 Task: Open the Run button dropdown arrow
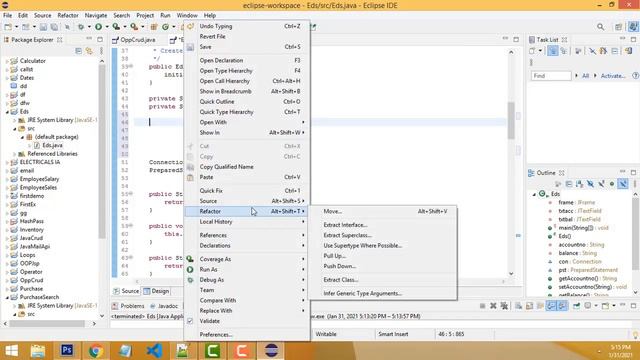107,27
